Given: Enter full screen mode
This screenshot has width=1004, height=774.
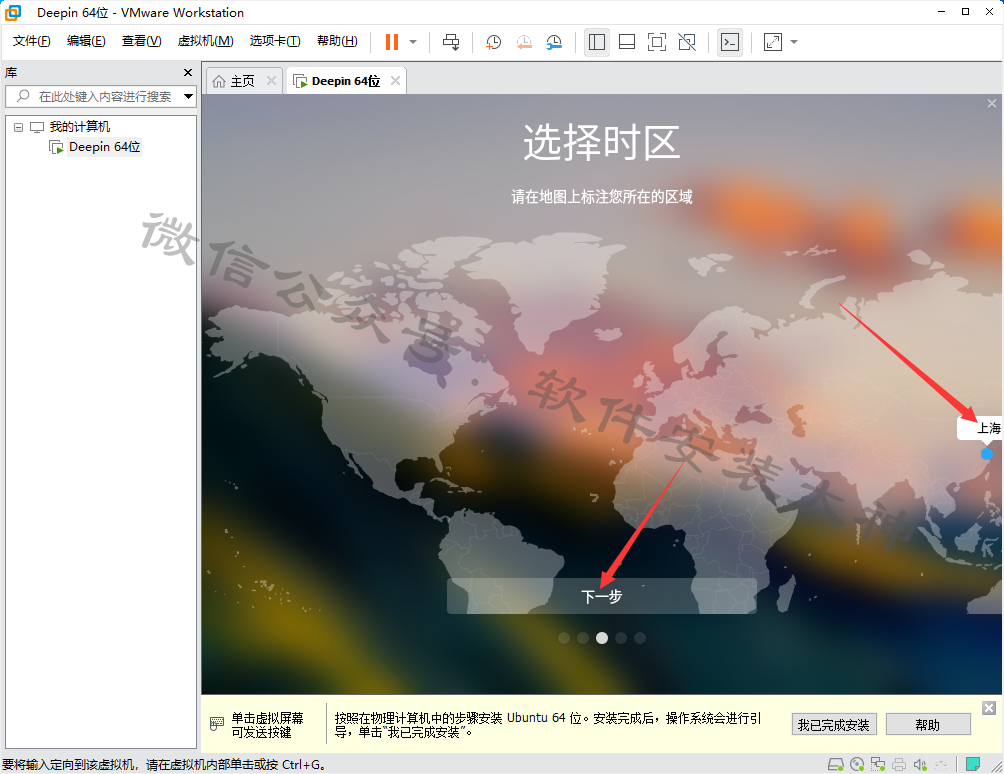Looking at the screenshot, I should click(657, 42).
